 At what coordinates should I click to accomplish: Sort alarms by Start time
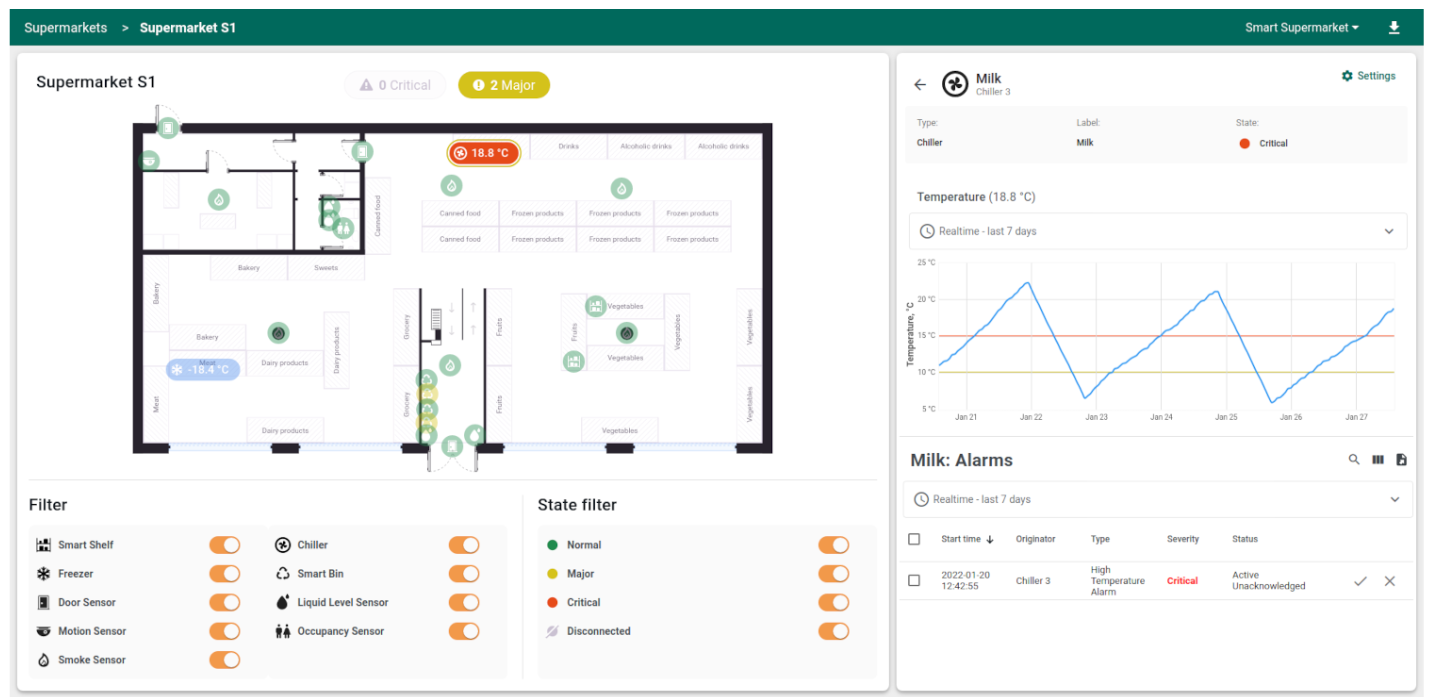(967, 539)
